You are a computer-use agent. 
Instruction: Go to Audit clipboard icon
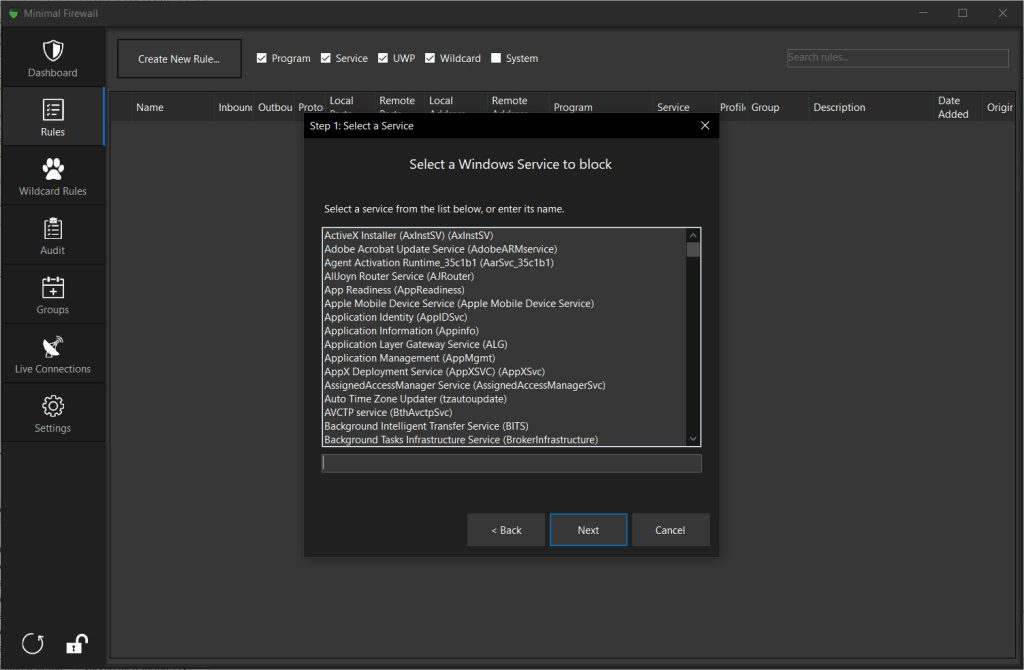pyautogui.click(x=53, y=229)
